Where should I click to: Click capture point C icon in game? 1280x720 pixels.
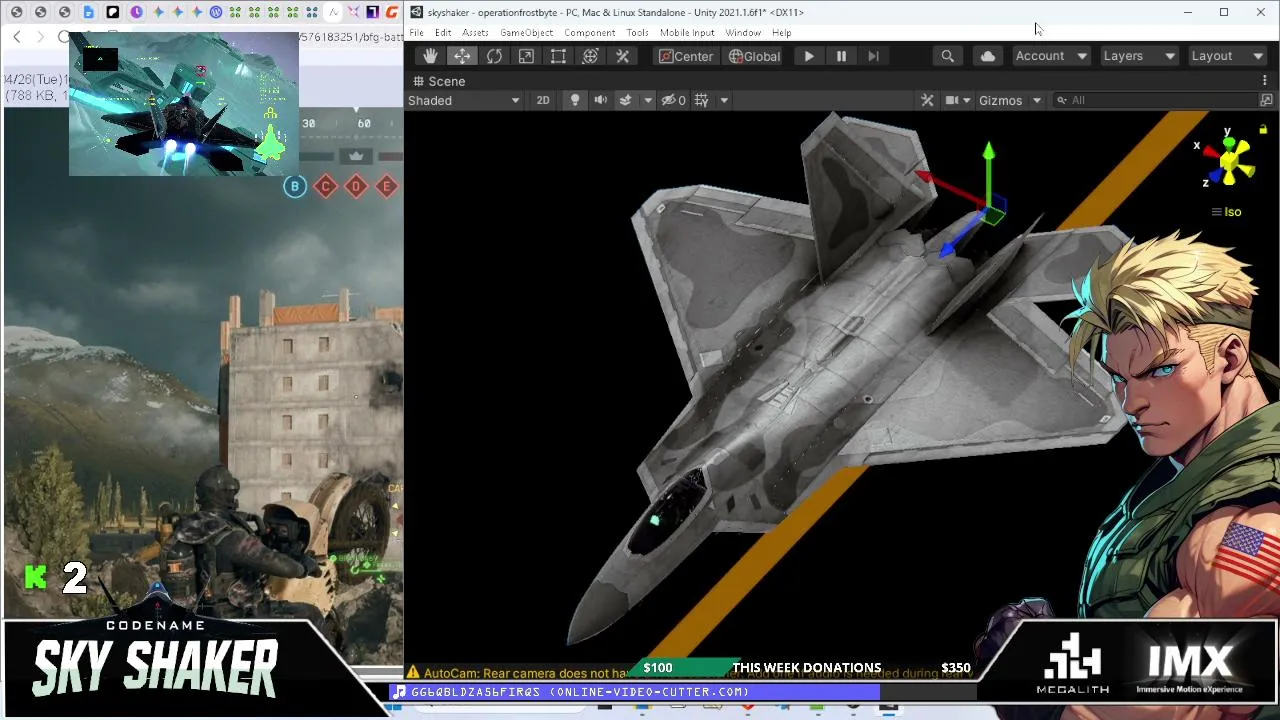click(x=325, y=186)
